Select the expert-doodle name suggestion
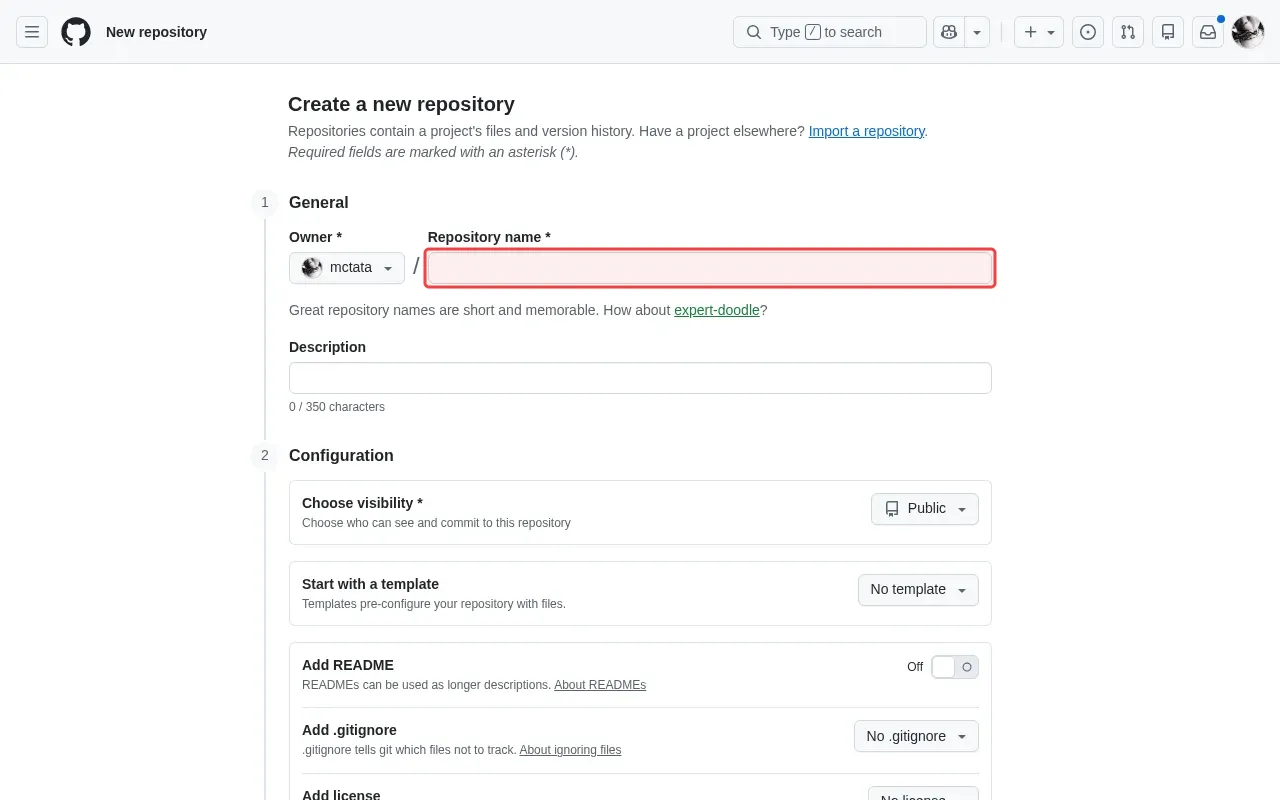This screenshot has width=1280, height=800. click(716, 310)
